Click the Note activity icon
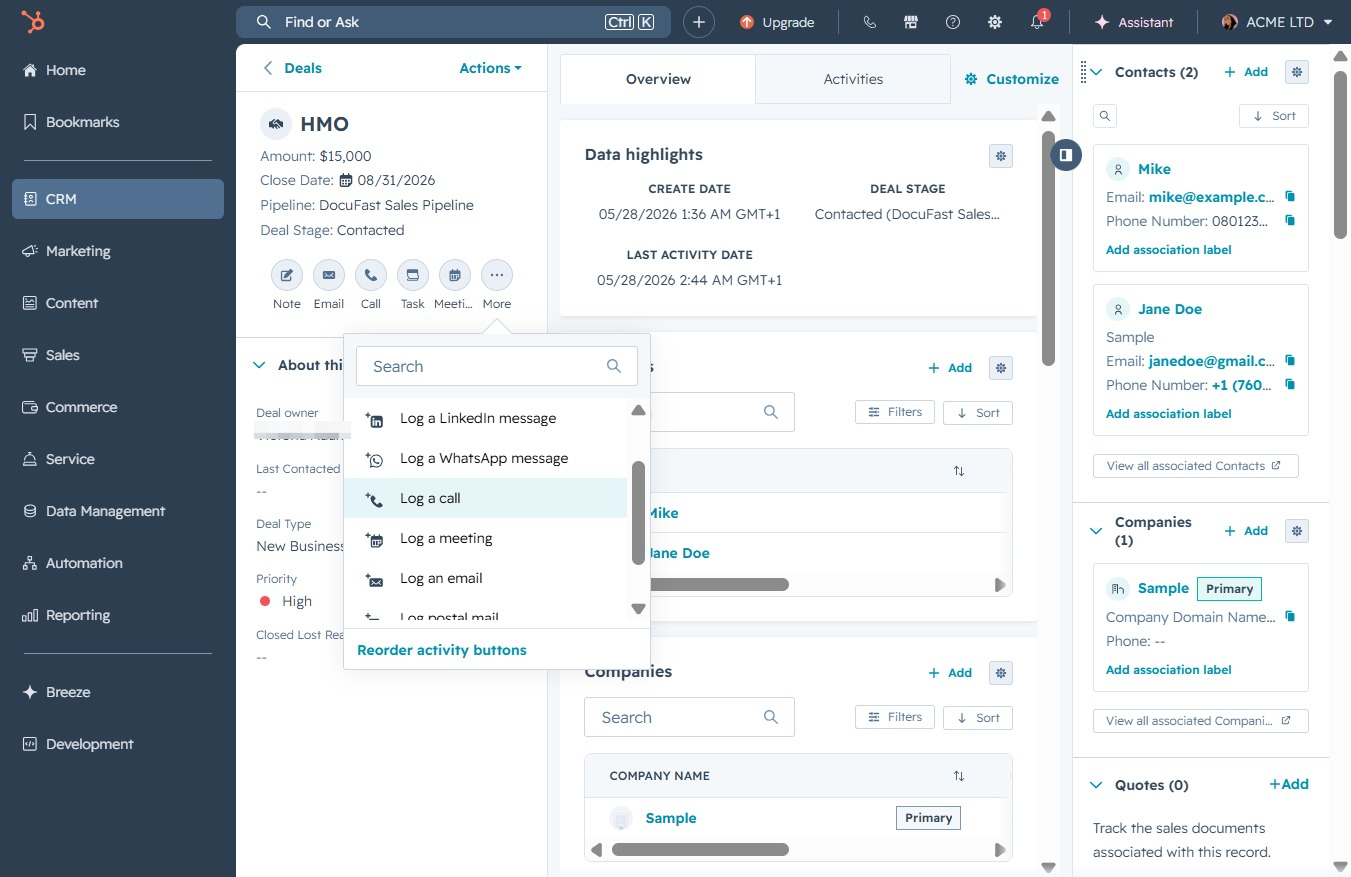Viewport: 1351px width, 877px height. pyautogui.click(x=287, y=275)
